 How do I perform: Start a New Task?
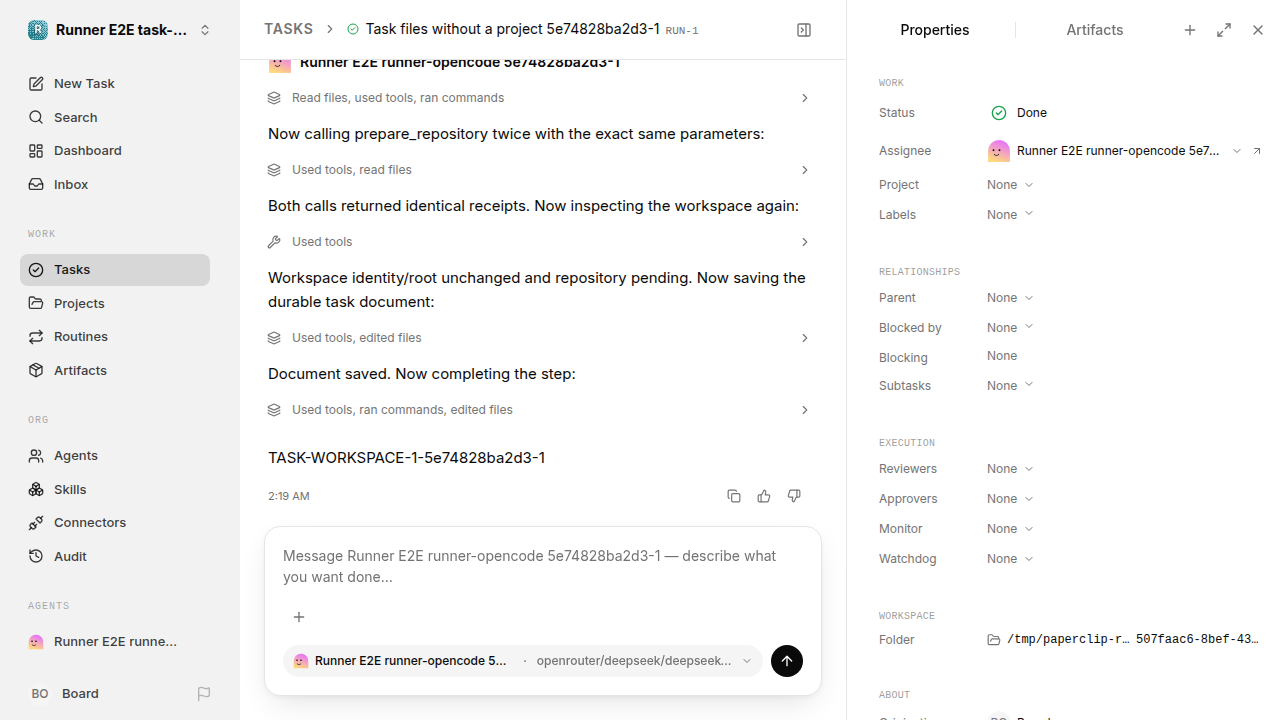[115, 83]
